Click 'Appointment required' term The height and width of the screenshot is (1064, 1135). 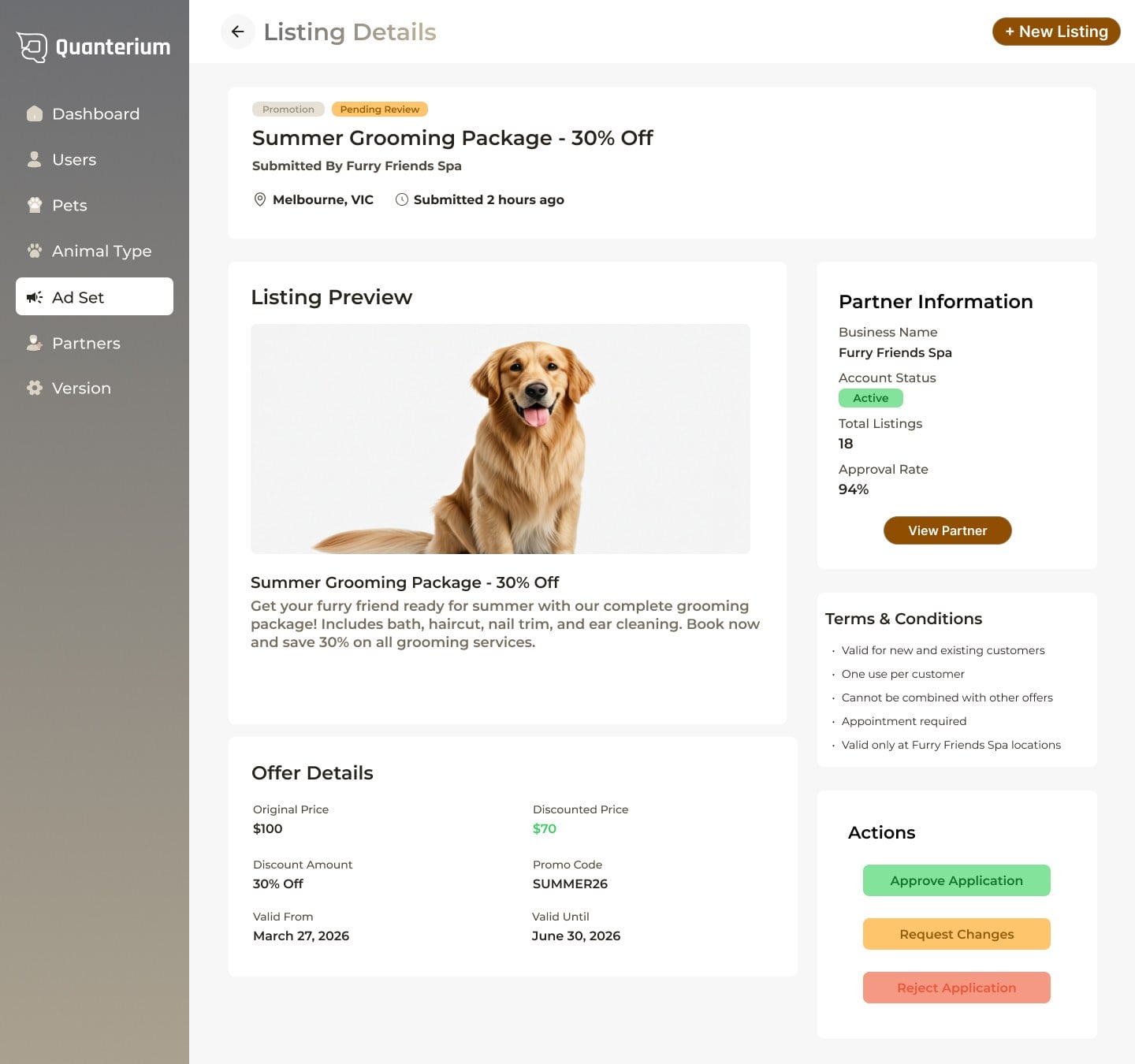pos(904,721)
